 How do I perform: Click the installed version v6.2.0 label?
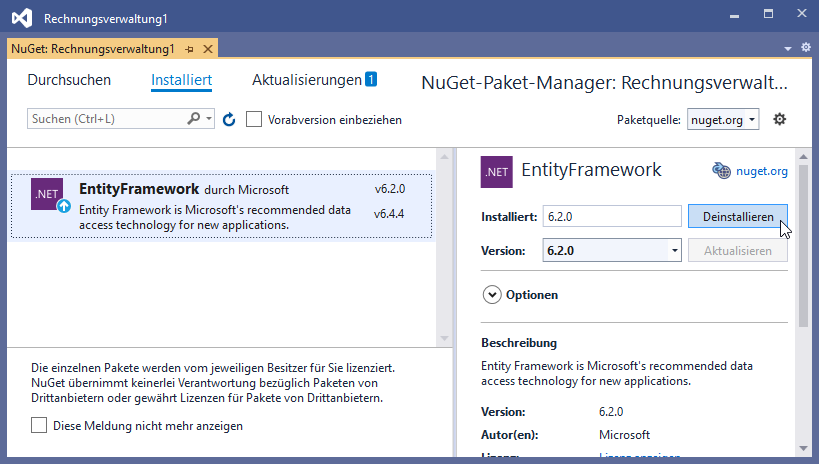point(390,189)
